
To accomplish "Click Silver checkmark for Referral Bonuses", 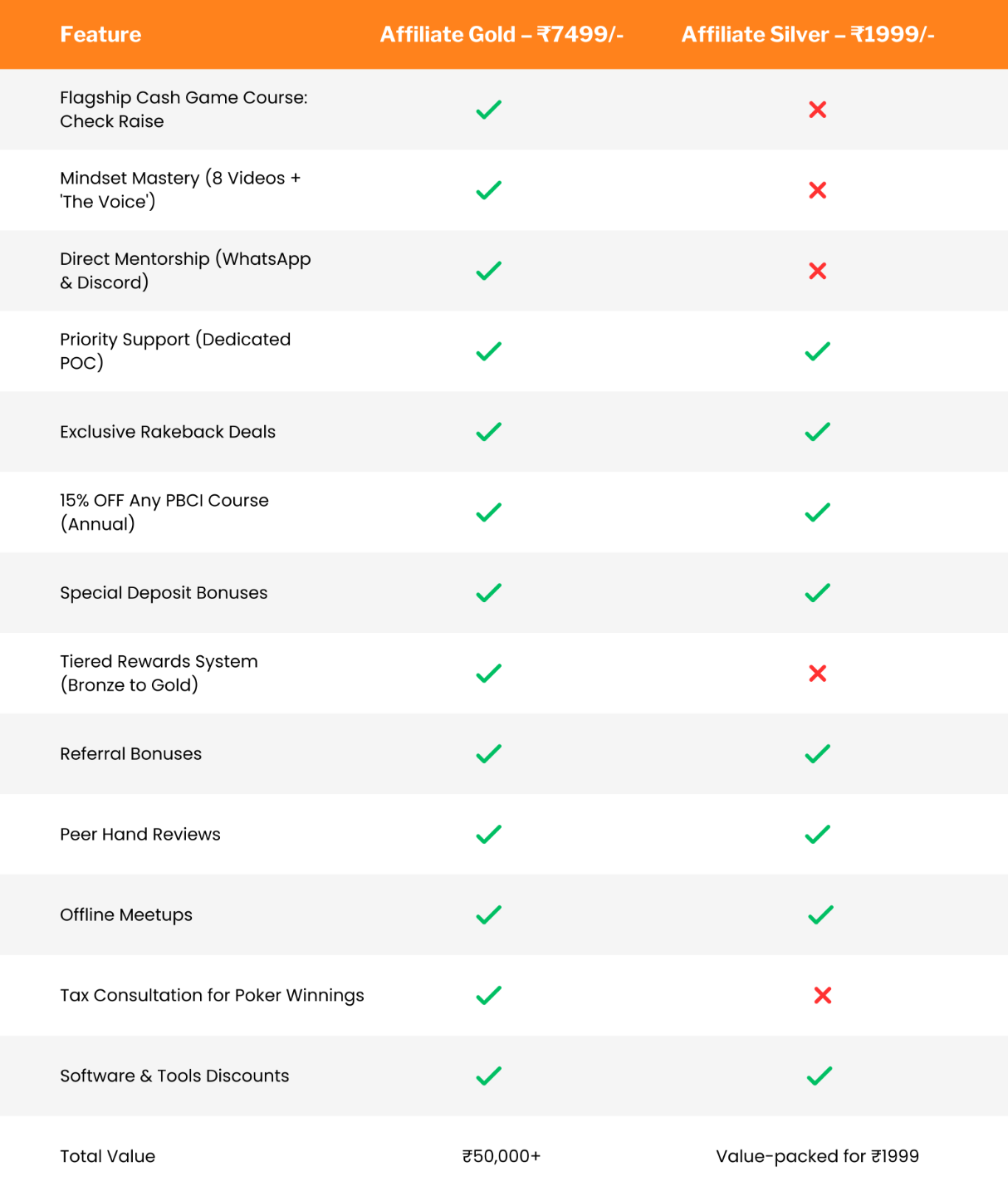I will pos(817,754).
